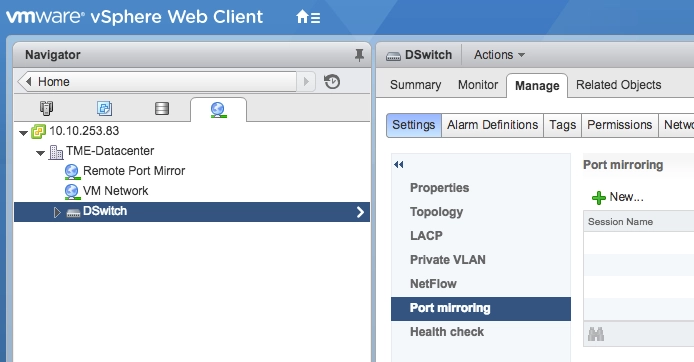Switch to Storage inventory icon
Screen dimensions: 694x362
162,108
